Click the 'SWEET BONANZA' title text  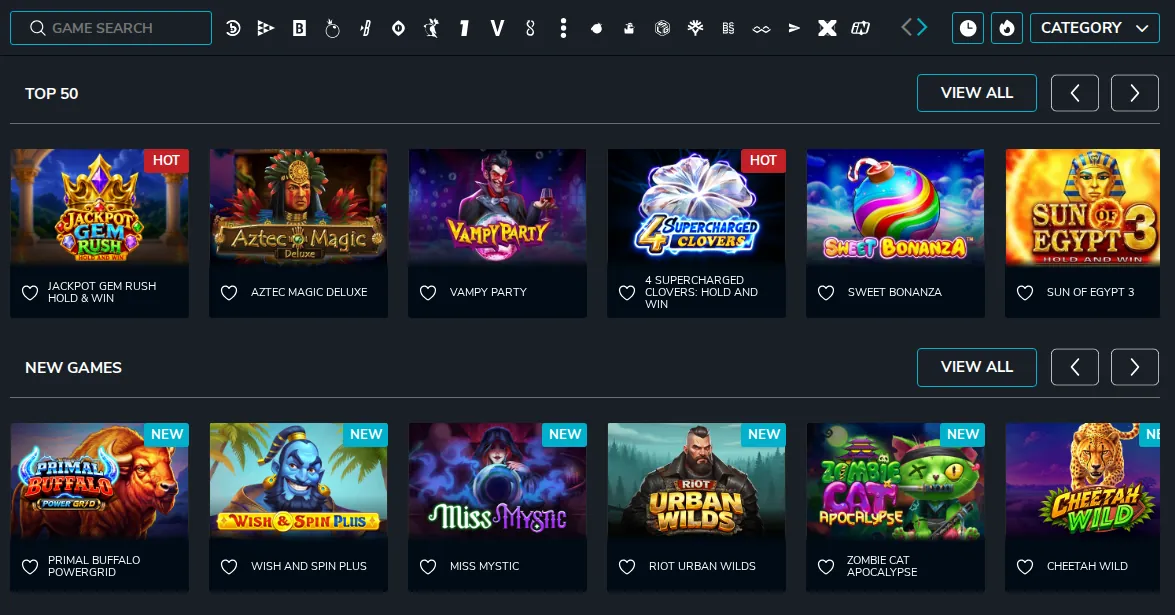(x=895, y=292)
